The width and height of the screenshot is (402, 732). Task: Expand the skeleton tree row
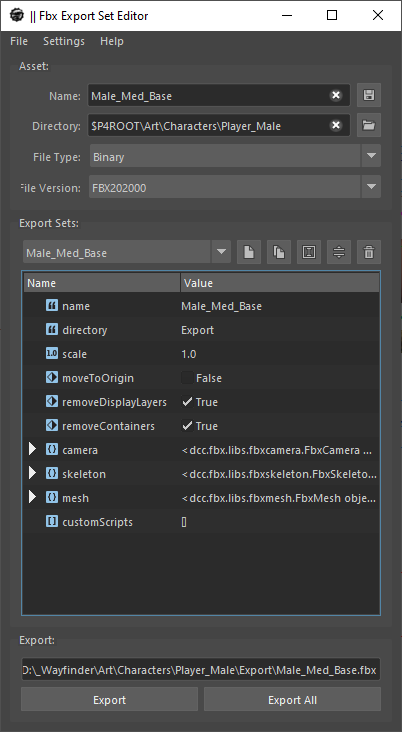[32, 473]
